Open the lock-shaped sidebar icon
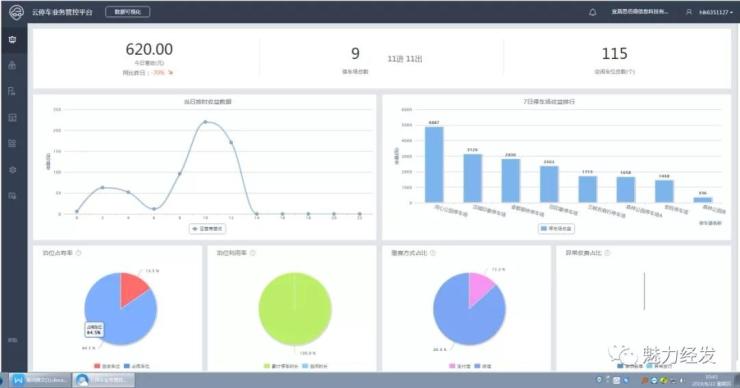This screenshot has height=388, width=740. 12,66
